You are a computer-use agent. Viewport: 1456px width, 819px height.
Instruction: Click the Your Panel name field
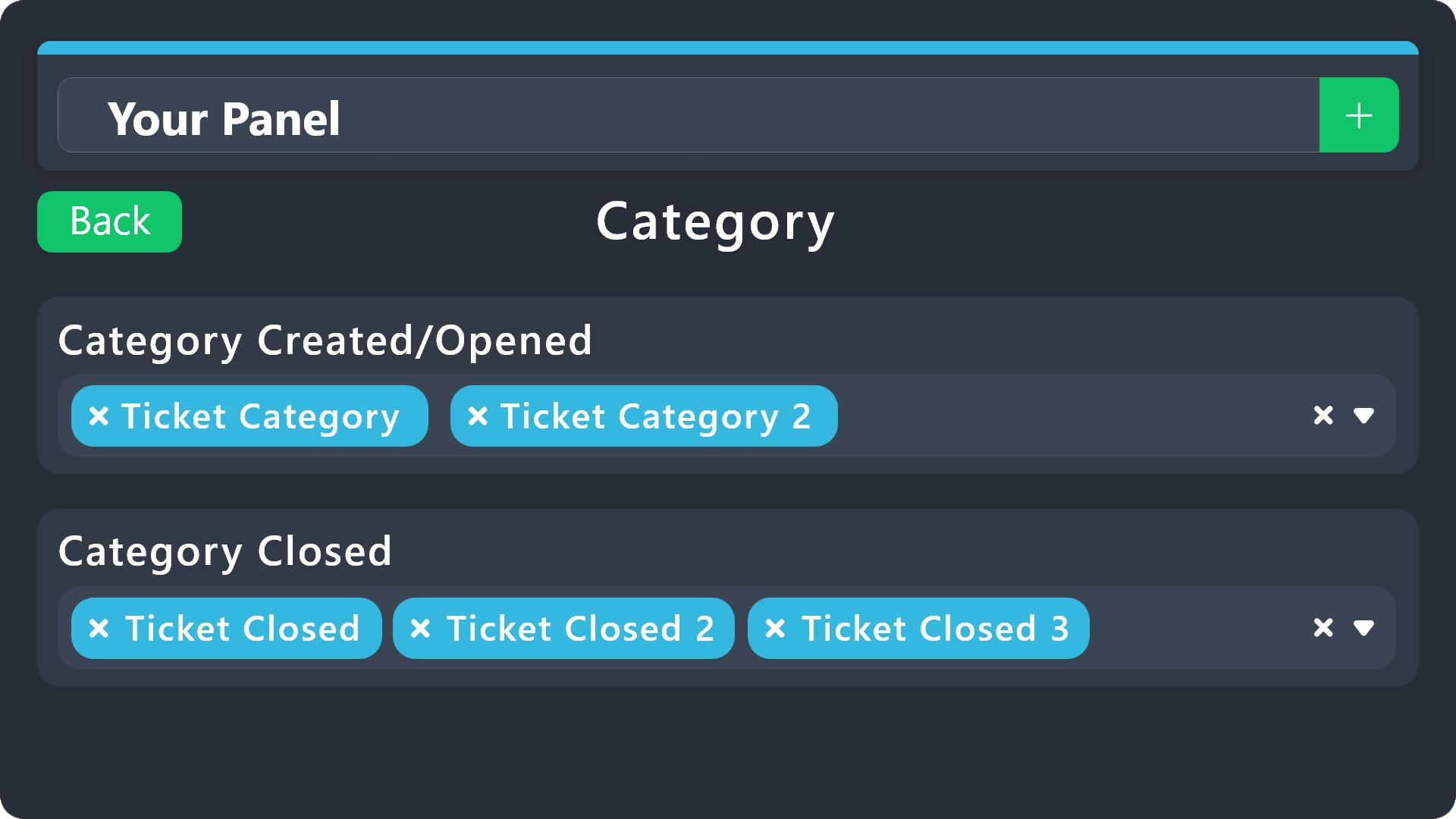(682, 115)
